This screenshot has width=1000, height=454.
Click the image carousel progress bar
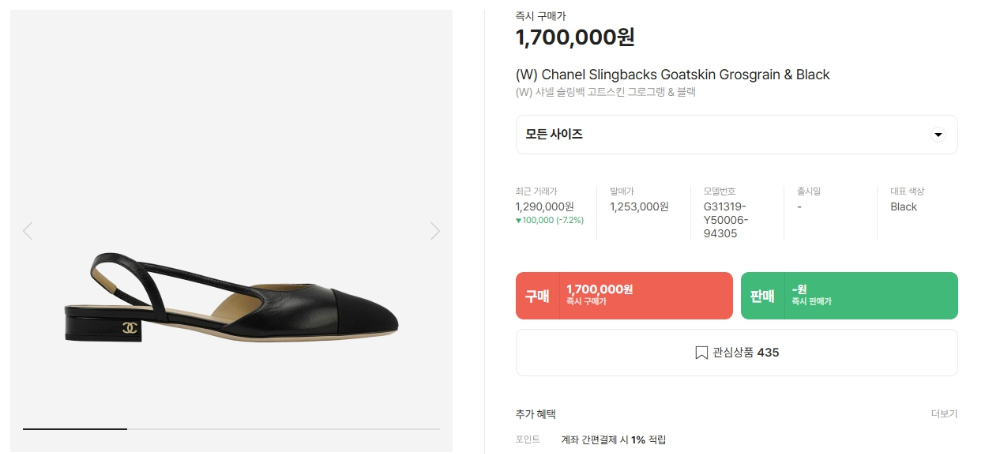[232, 429]
